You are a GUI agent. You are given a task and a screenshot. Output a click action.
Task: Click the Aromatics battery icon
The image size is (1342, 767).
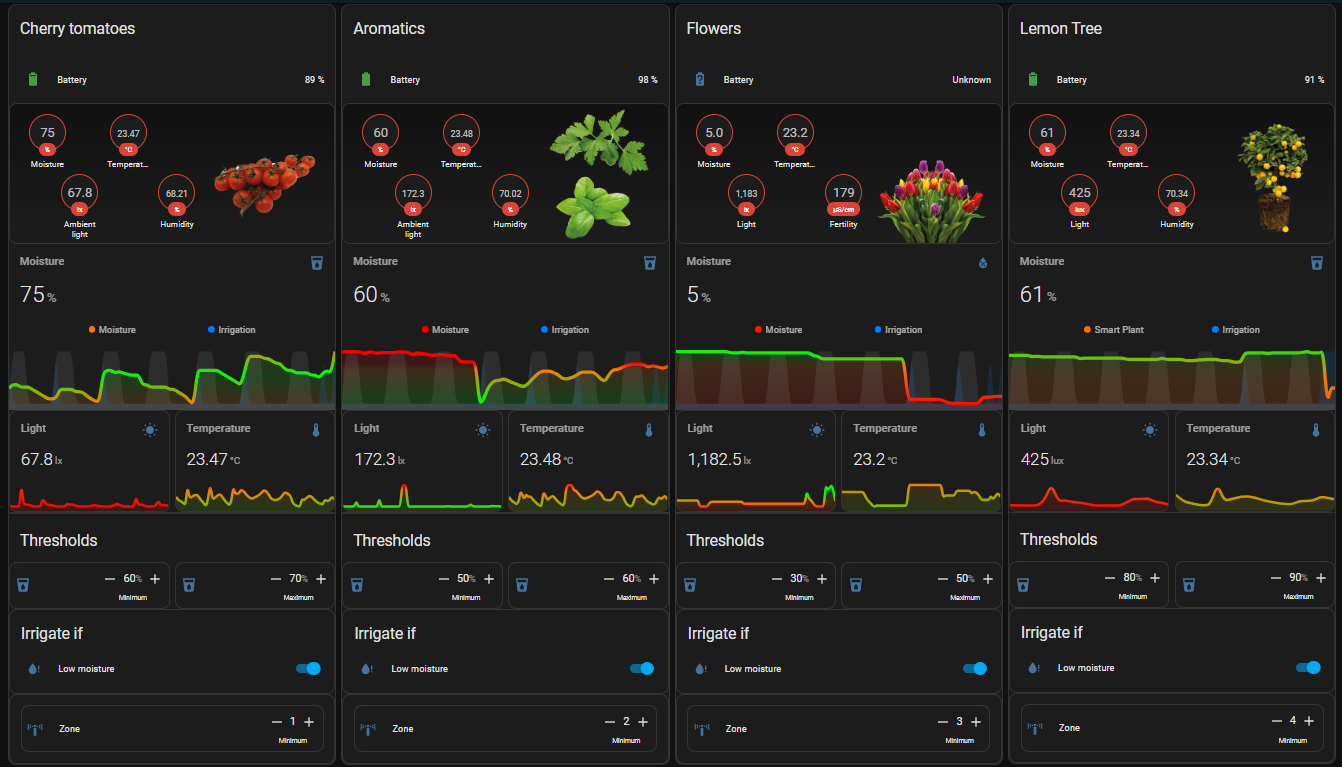(366, 79)
